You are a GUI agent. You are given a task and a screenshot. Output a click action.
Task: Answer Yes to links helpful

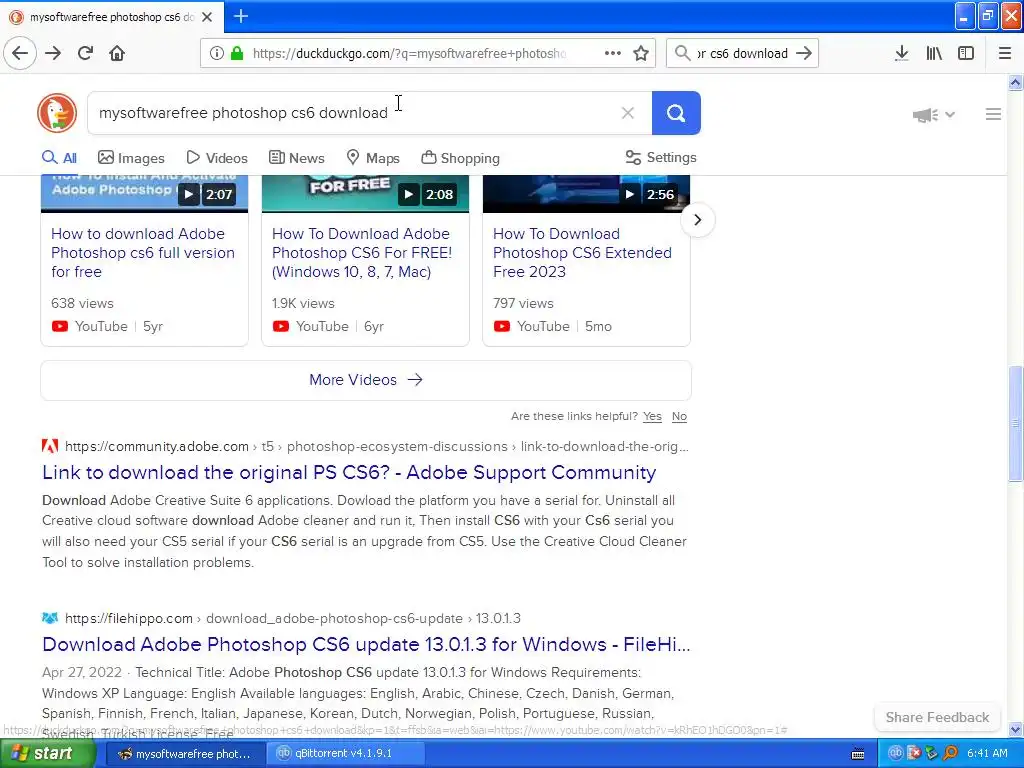coord(652,416)
